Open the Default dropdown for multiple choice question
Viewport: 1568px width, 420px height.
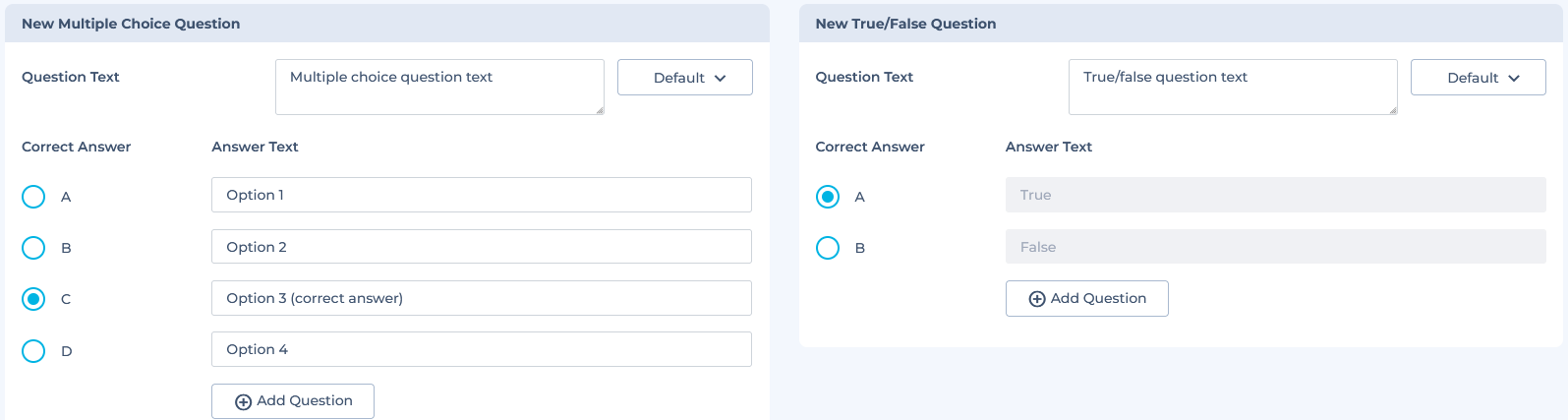click(x=685, y=78)
